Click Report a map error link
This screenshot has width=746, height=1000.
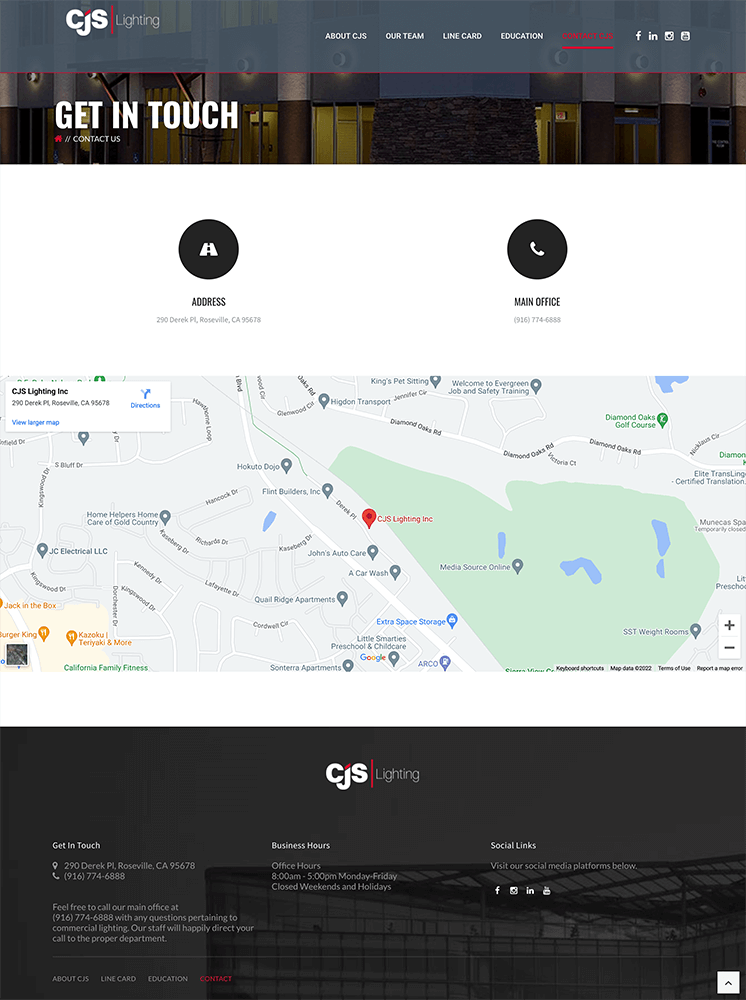pyautogui.click(x=719, y=668)
